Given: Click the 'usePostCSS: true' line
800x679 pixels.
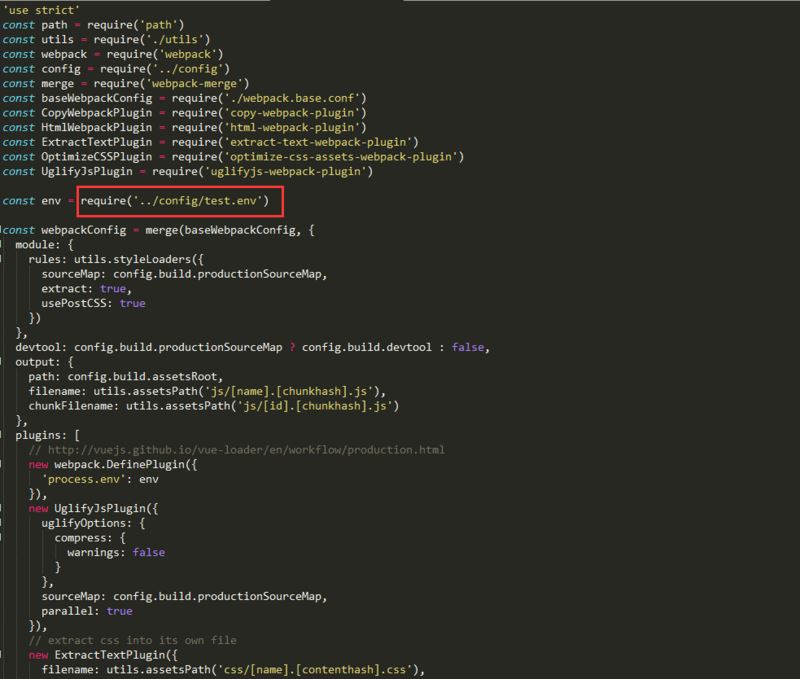Looking at the screenshot, I should tap(93, 303).
